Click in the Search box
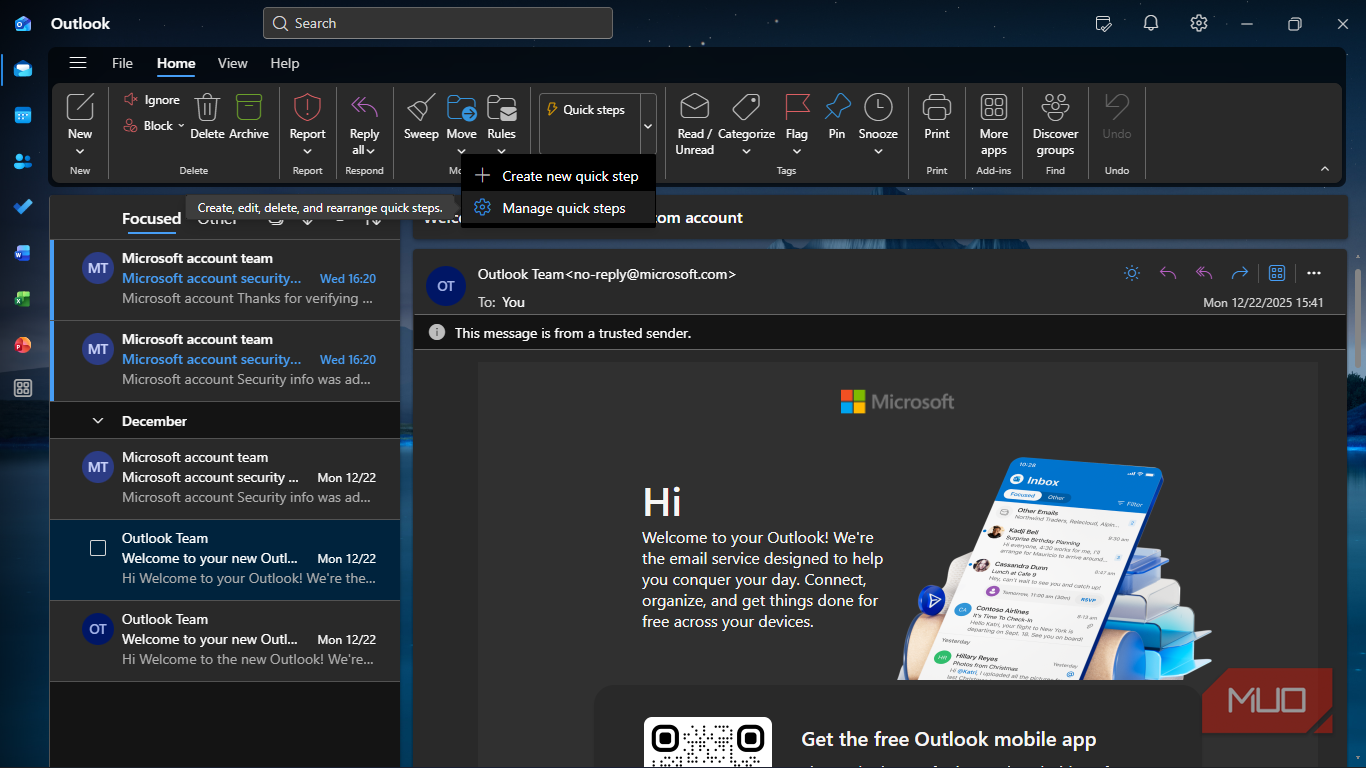The height and width of the screenshot is (768, 1366). [x=437, y=23]
